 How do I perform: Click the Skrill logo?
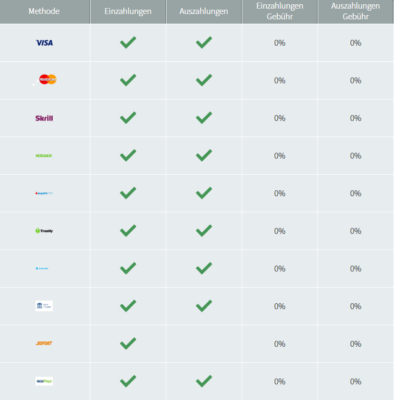point(44,118)
